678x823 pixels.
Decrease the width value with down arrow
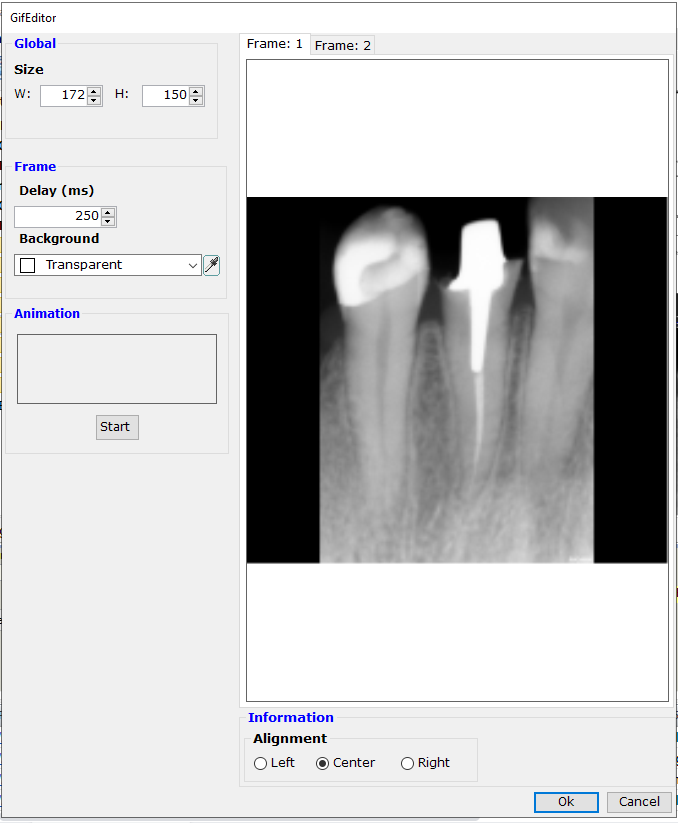94,100
